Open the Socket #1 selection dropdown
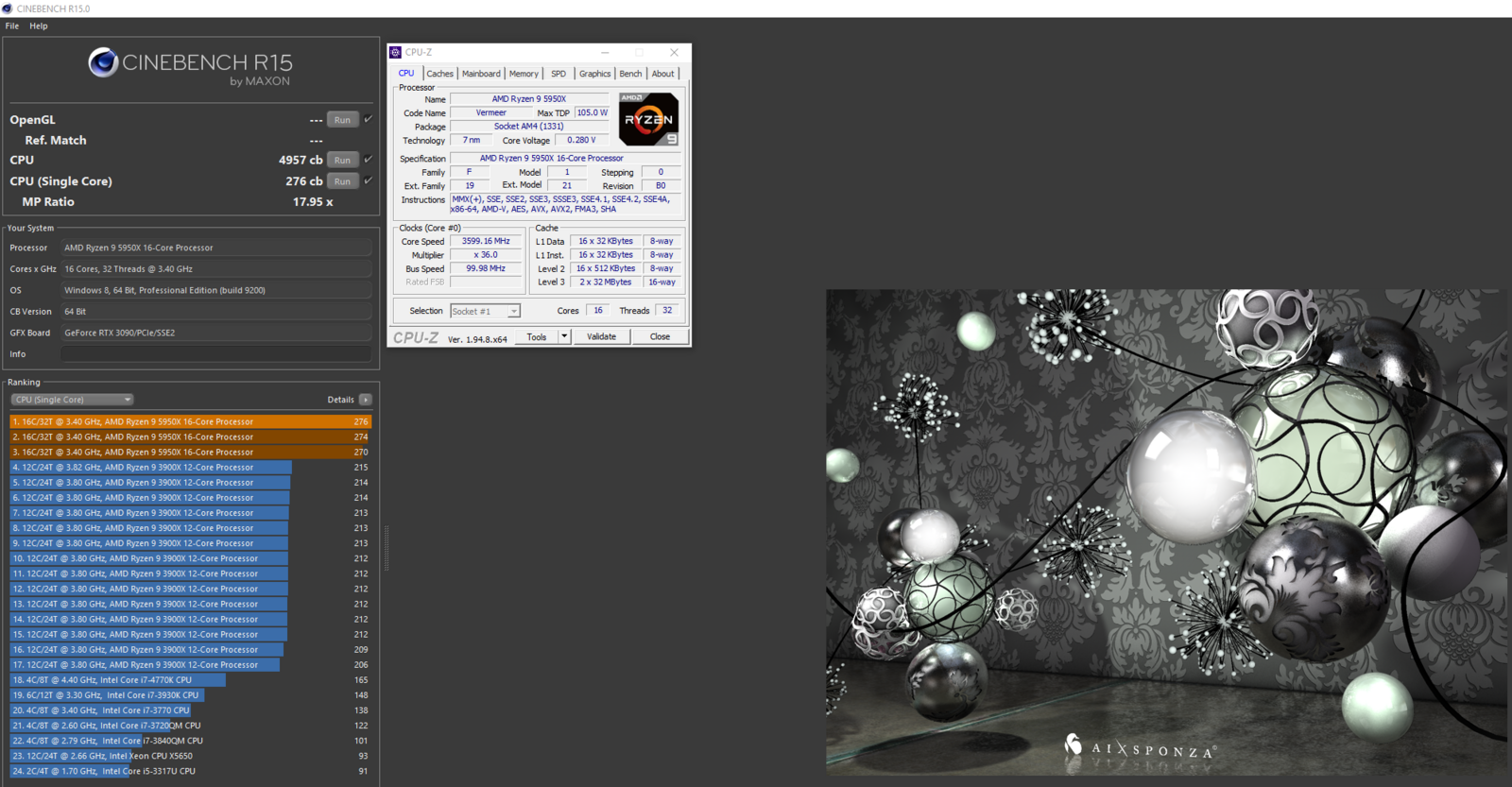The width and height of the screenshot is (1512, 787). pos(485,311)
